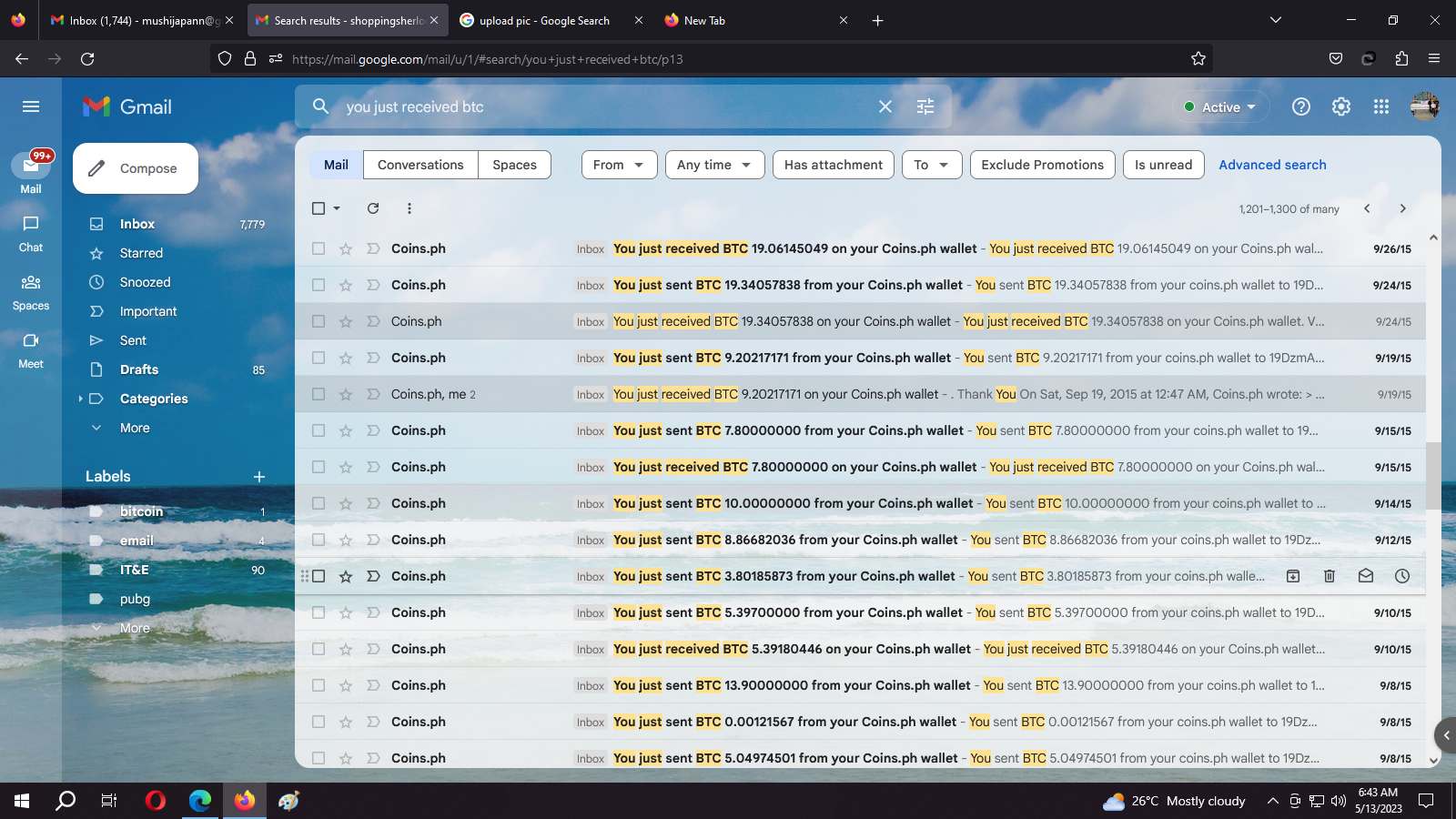Open the Google Account profile picture
The width and height of the screenshot is (1456, 819).
(1424, 106)
